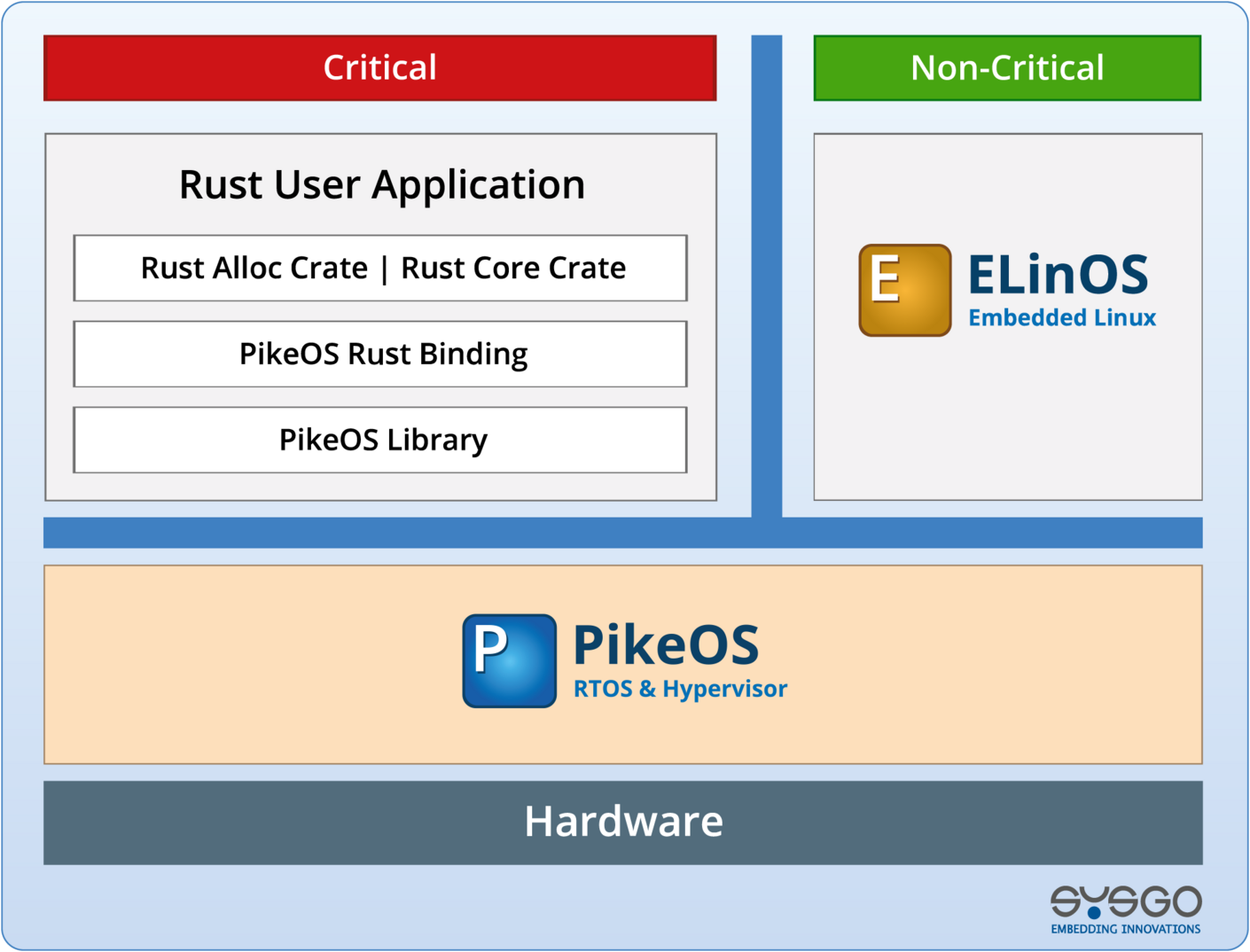
Task: Enable the PikeOS Rust Binding layer
Action: (379, 354)
